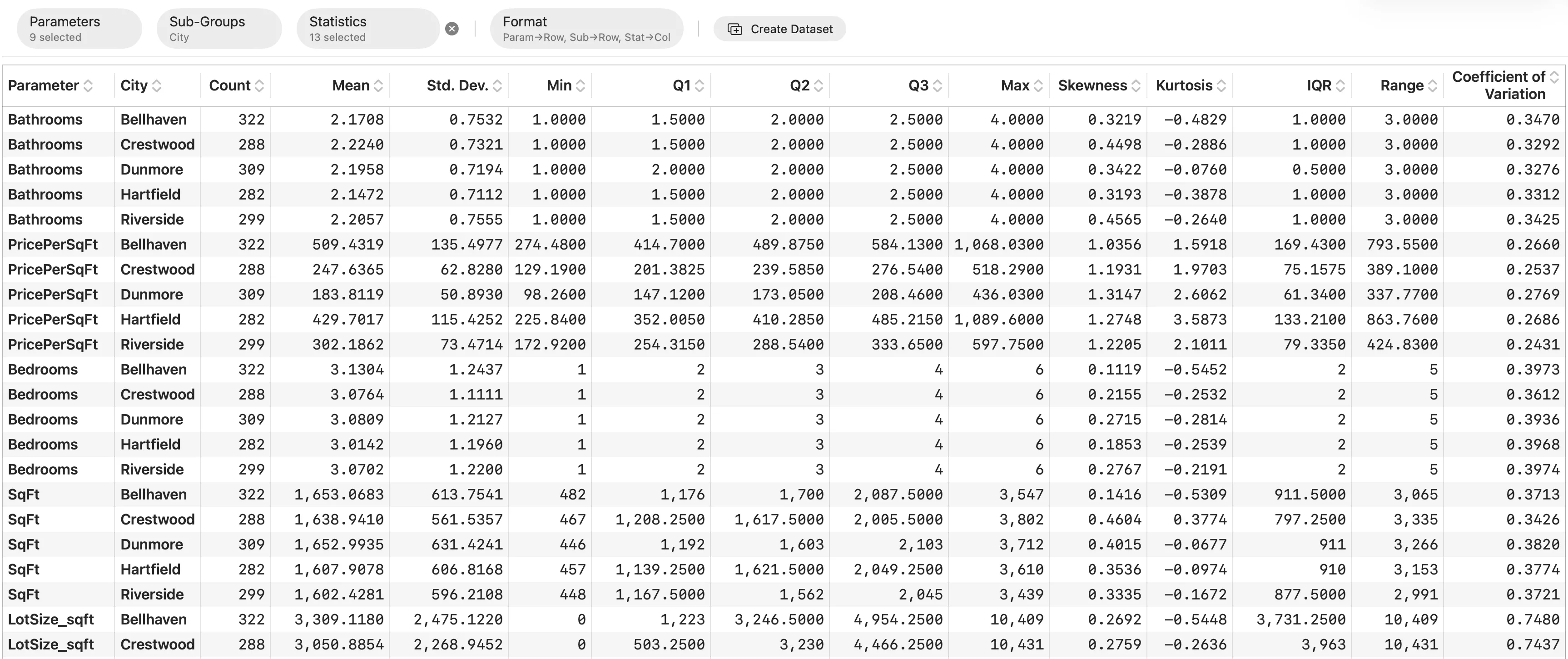This screenshot has height=659, width=1568.
Task: Open the Statistics selector with 13 selected
Action: click(x=367, y=29)
